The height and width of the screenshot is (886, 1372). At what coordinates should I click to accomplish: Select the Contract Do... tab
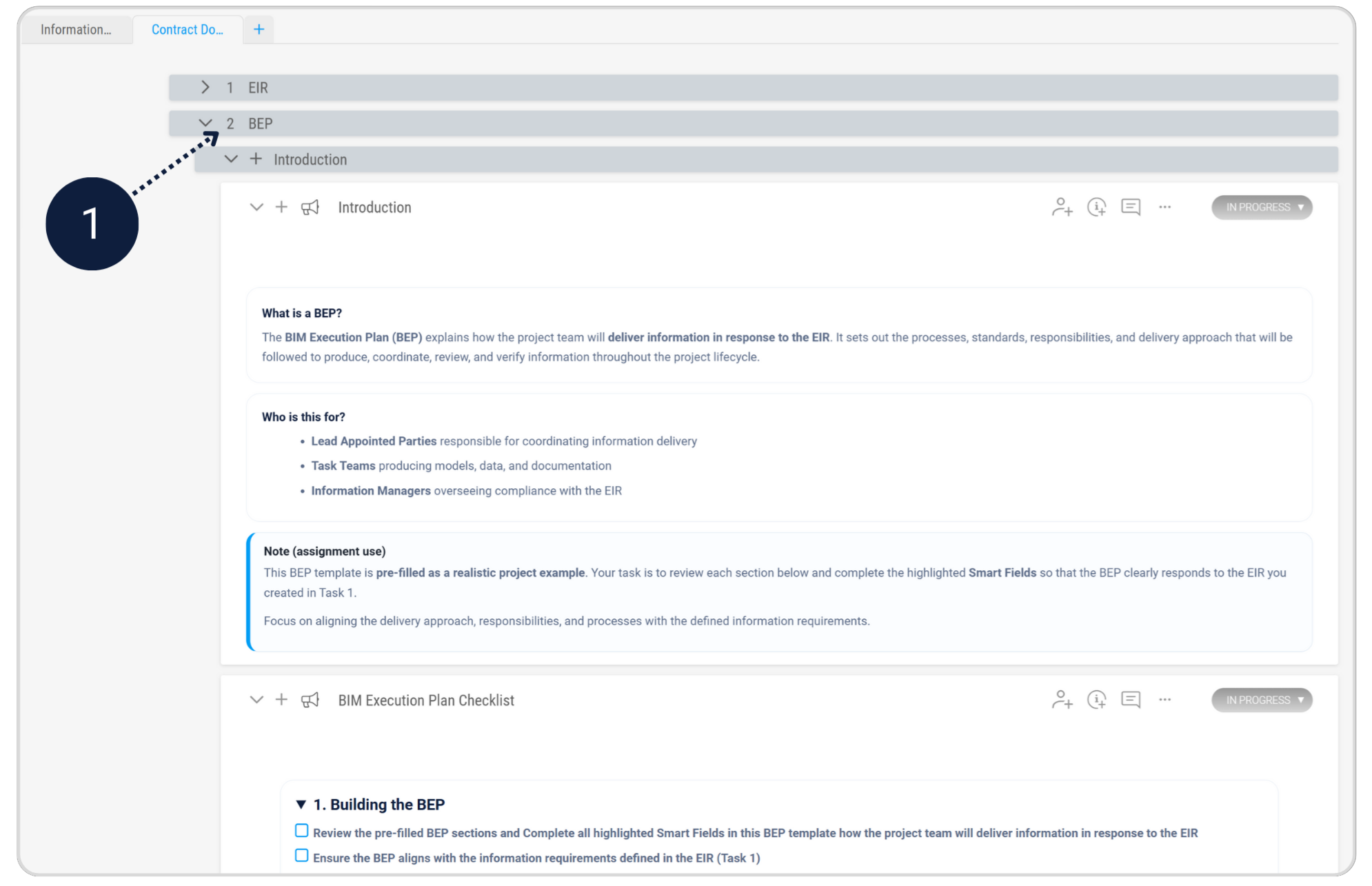click(188, 30)
